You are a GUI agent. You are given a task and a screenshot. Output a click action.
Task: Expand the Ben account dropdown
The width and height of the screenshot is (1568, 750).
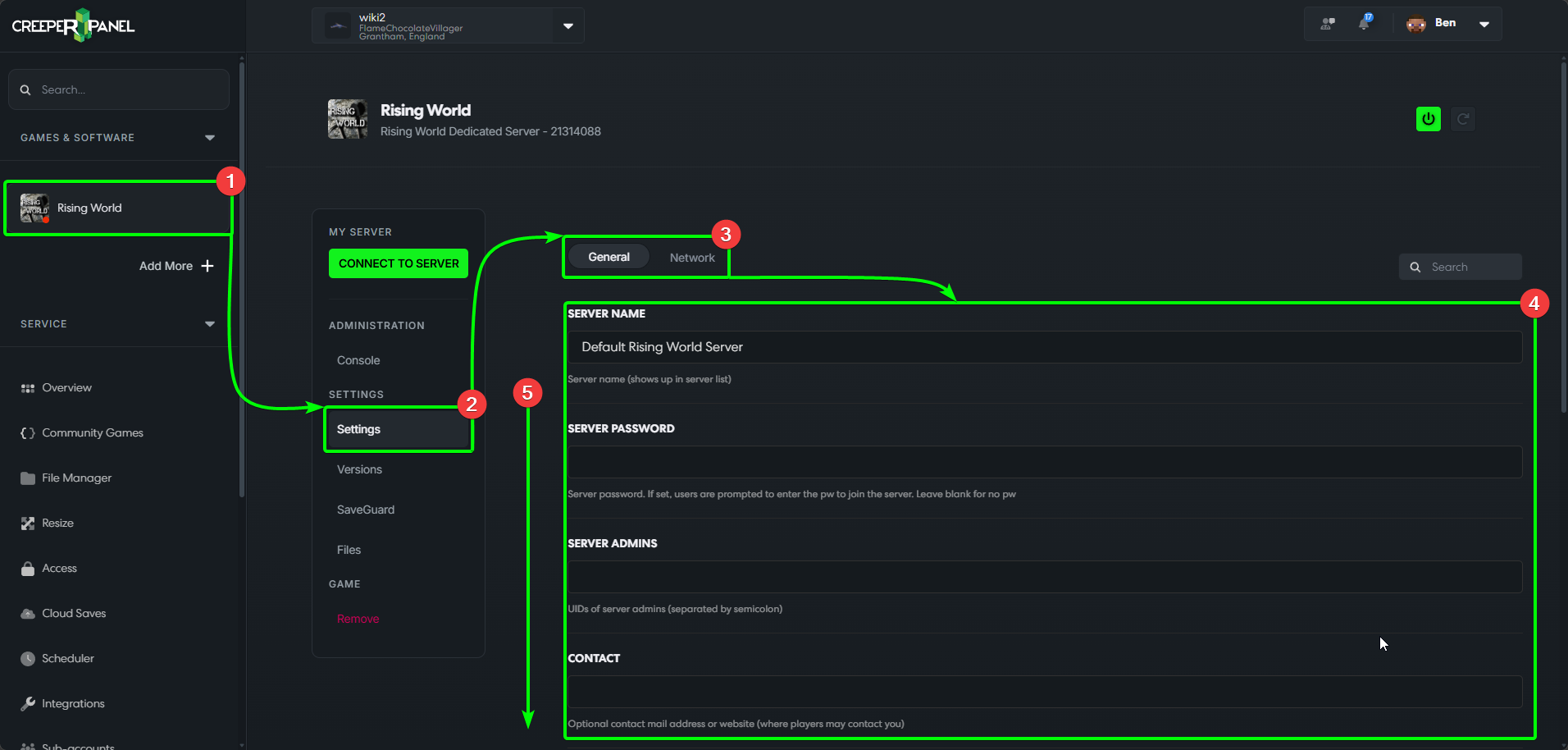tap(1484, 24)
